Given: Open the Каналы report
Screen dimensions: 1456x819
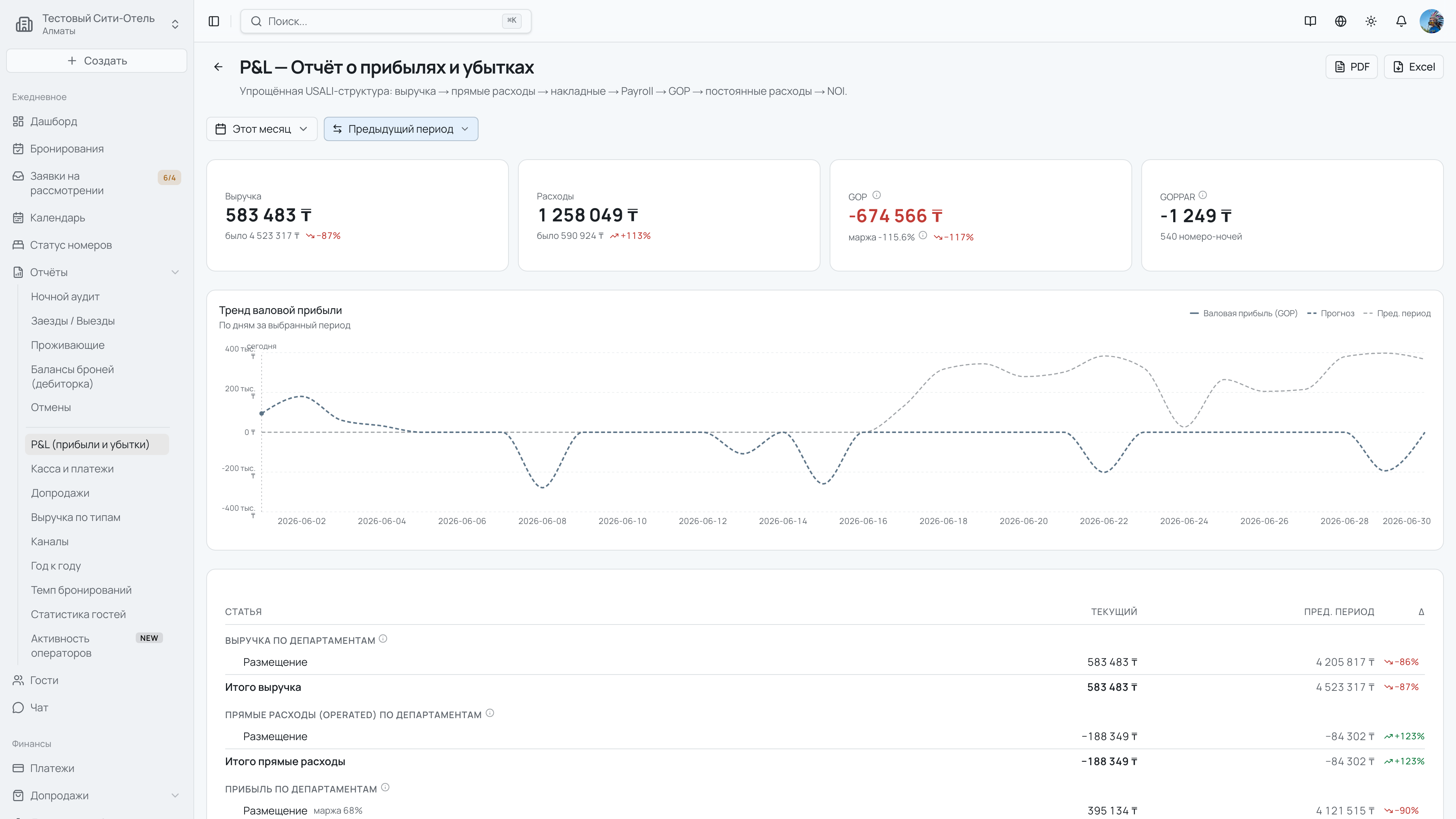Looking at the screenshot, I should point(97,541).
